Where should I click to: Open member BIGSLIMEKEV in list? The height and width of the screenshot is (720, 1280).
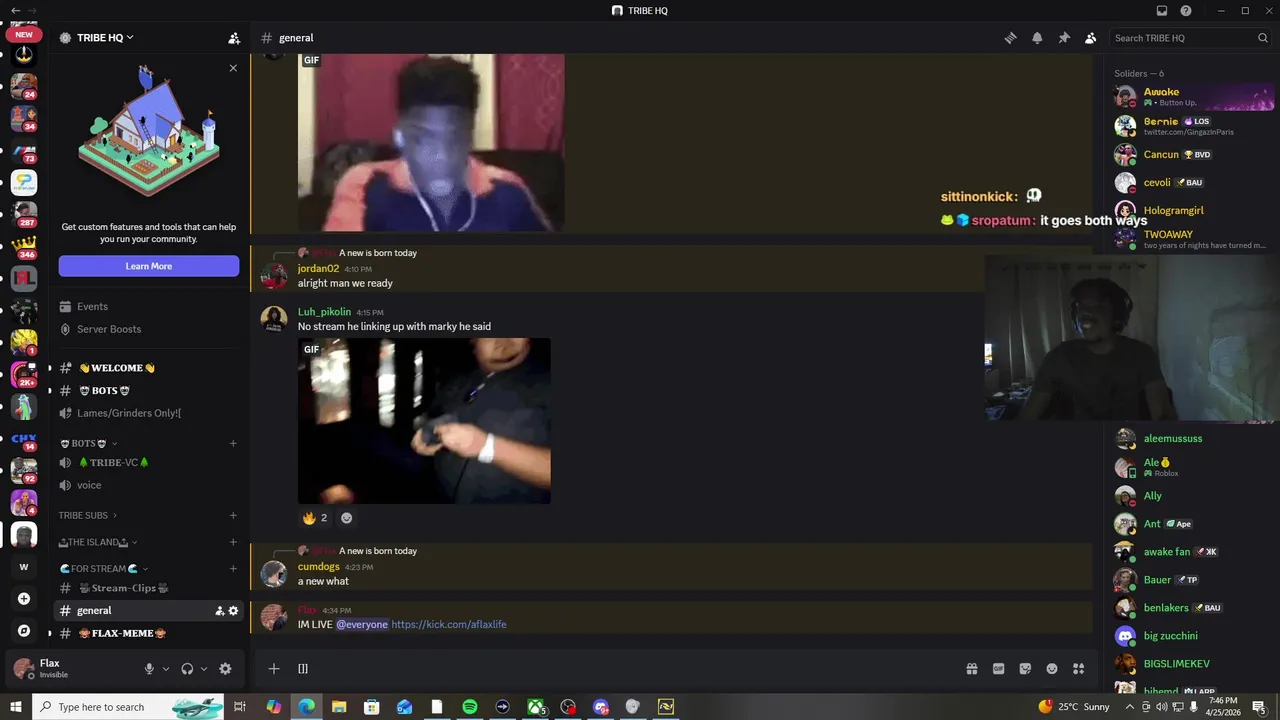1194,664
